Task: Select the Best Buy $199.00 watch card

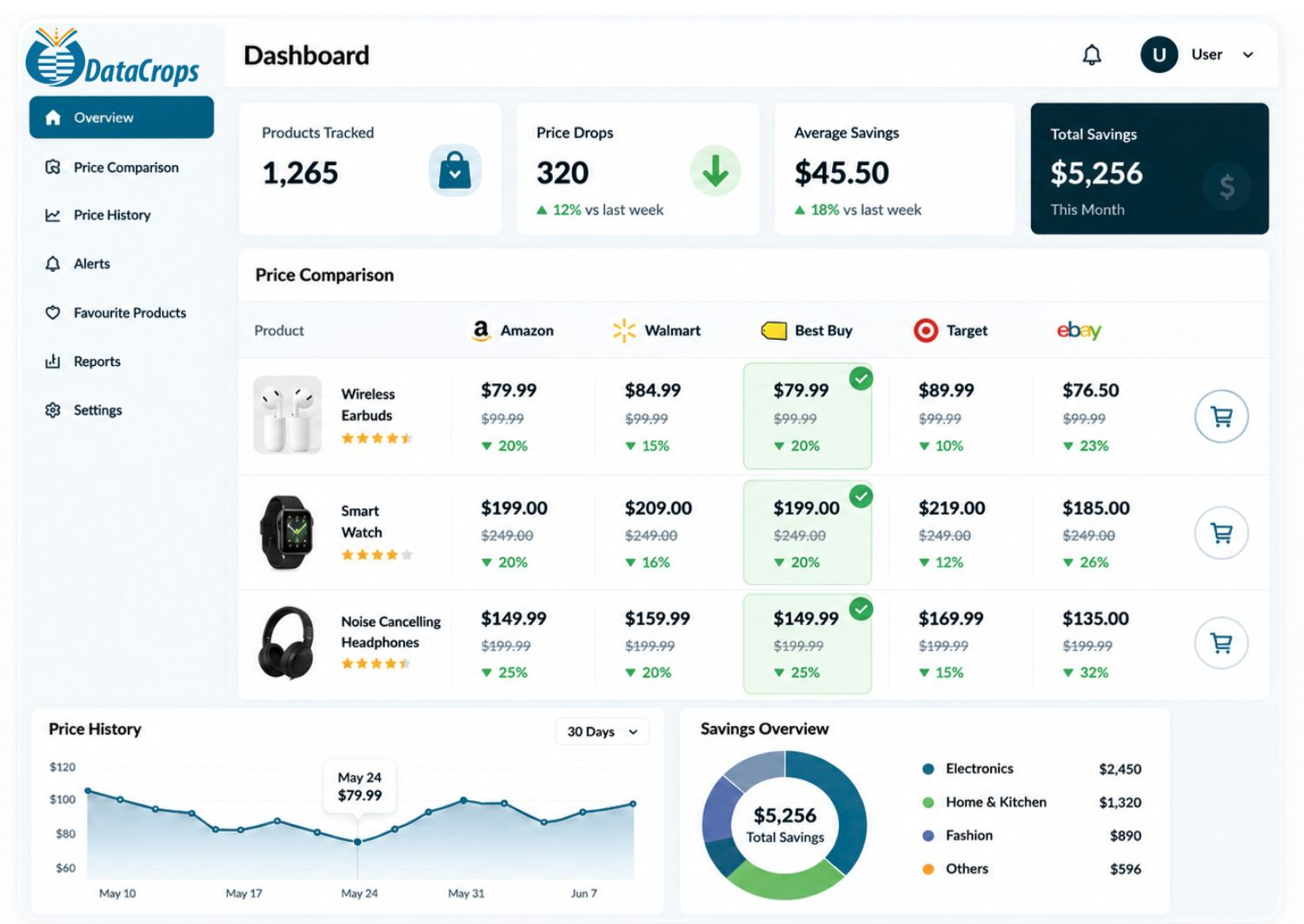Action: tap(808, 533)
